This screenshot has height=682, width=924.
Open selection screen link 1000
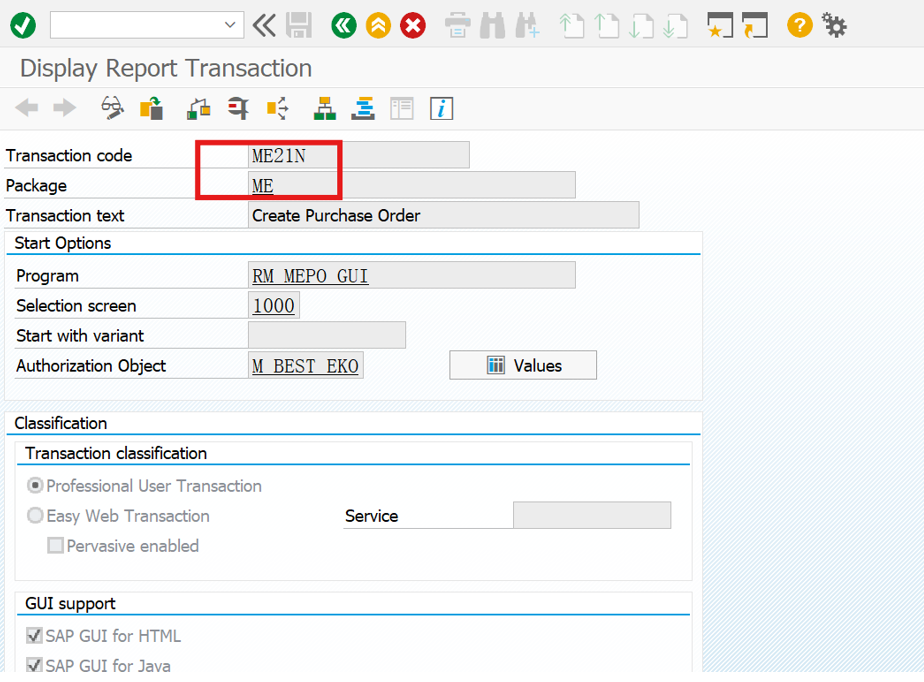click(273, 305)
